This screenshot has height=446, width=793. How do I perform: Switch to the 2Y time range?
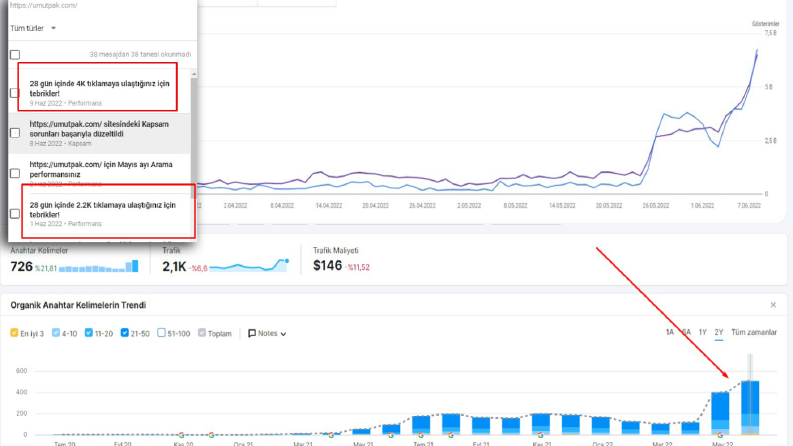719,332
